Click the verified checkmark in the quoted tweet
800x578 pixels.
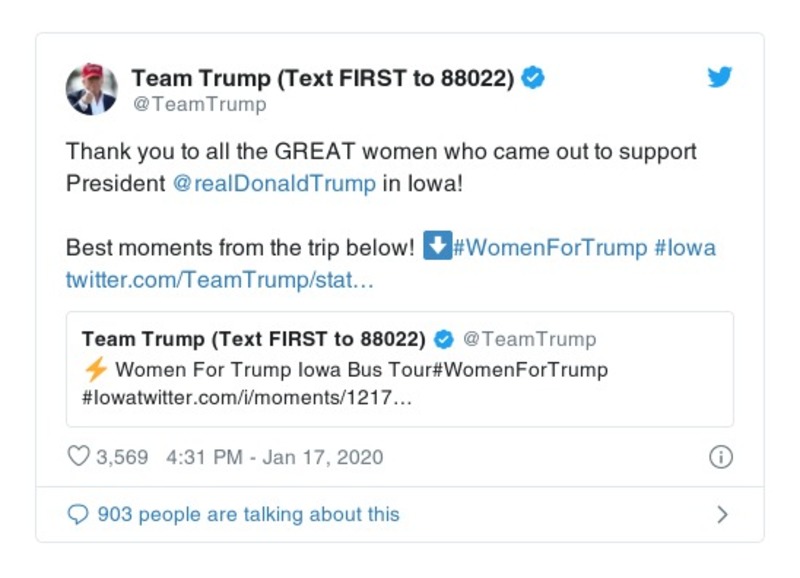(x=444, y=336)
